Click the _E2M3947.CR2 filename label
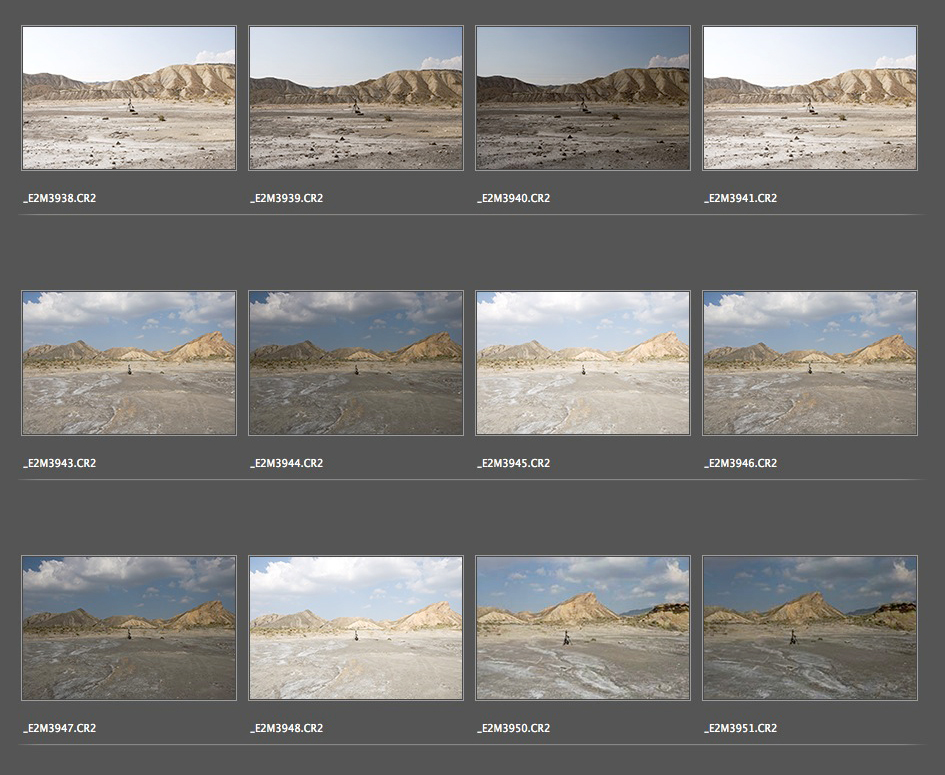945x775 pixels. [x=60, y=729]
